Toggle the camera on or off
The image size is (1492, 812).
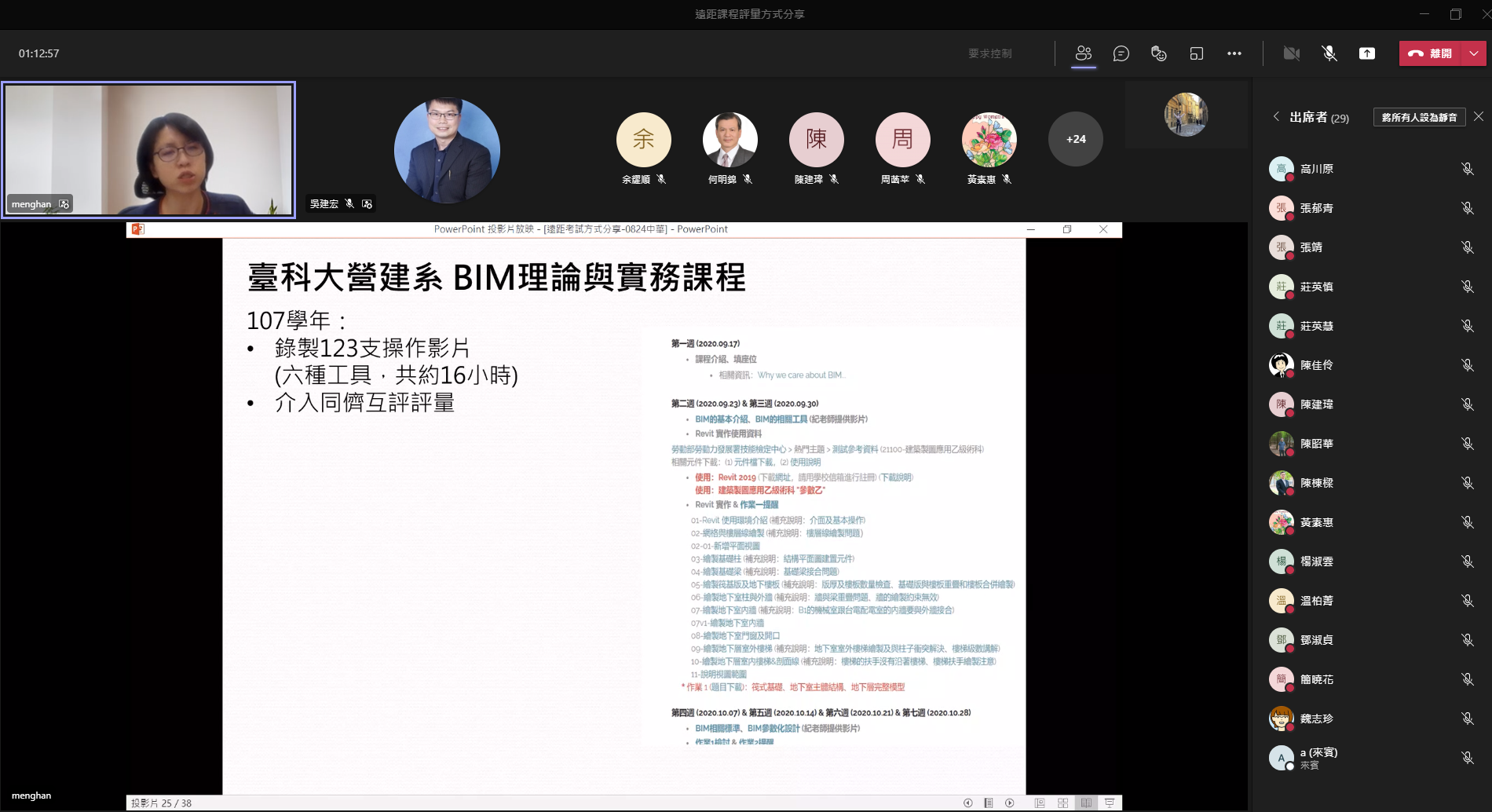pyautogui.click(x=1292, y=53)
